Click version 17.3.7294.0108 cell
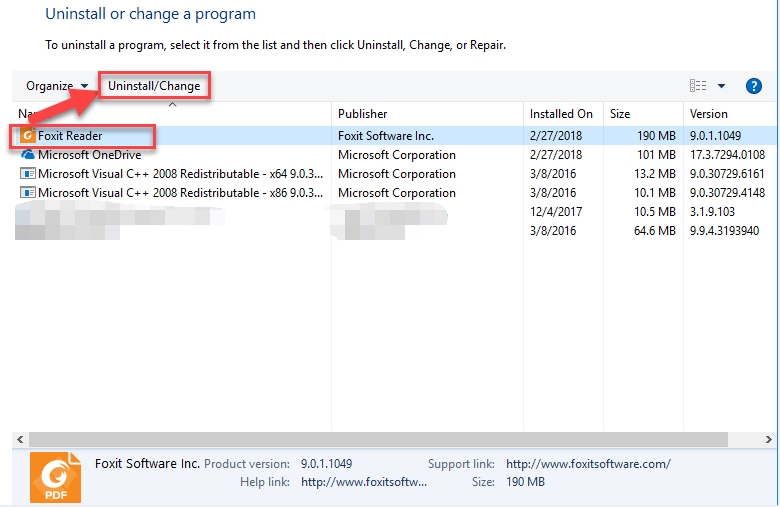780x507 pixels. 727,155
